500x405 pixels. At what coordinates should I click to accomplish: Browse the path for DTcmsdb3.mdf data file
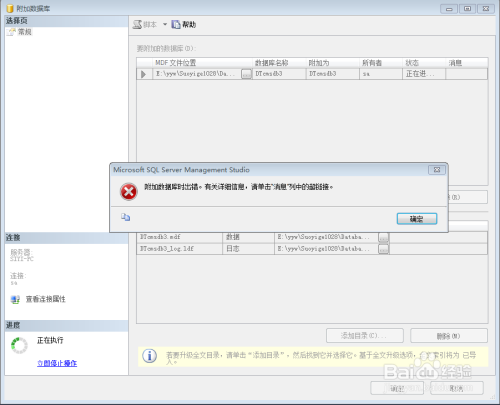(384, 237)
